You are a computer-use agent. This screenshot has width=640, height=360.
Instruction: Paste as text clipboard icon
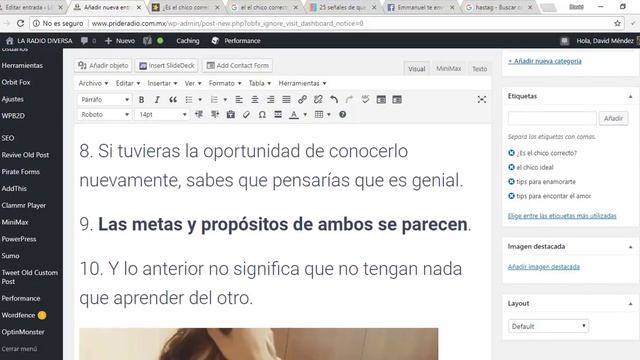click(231, 115)
